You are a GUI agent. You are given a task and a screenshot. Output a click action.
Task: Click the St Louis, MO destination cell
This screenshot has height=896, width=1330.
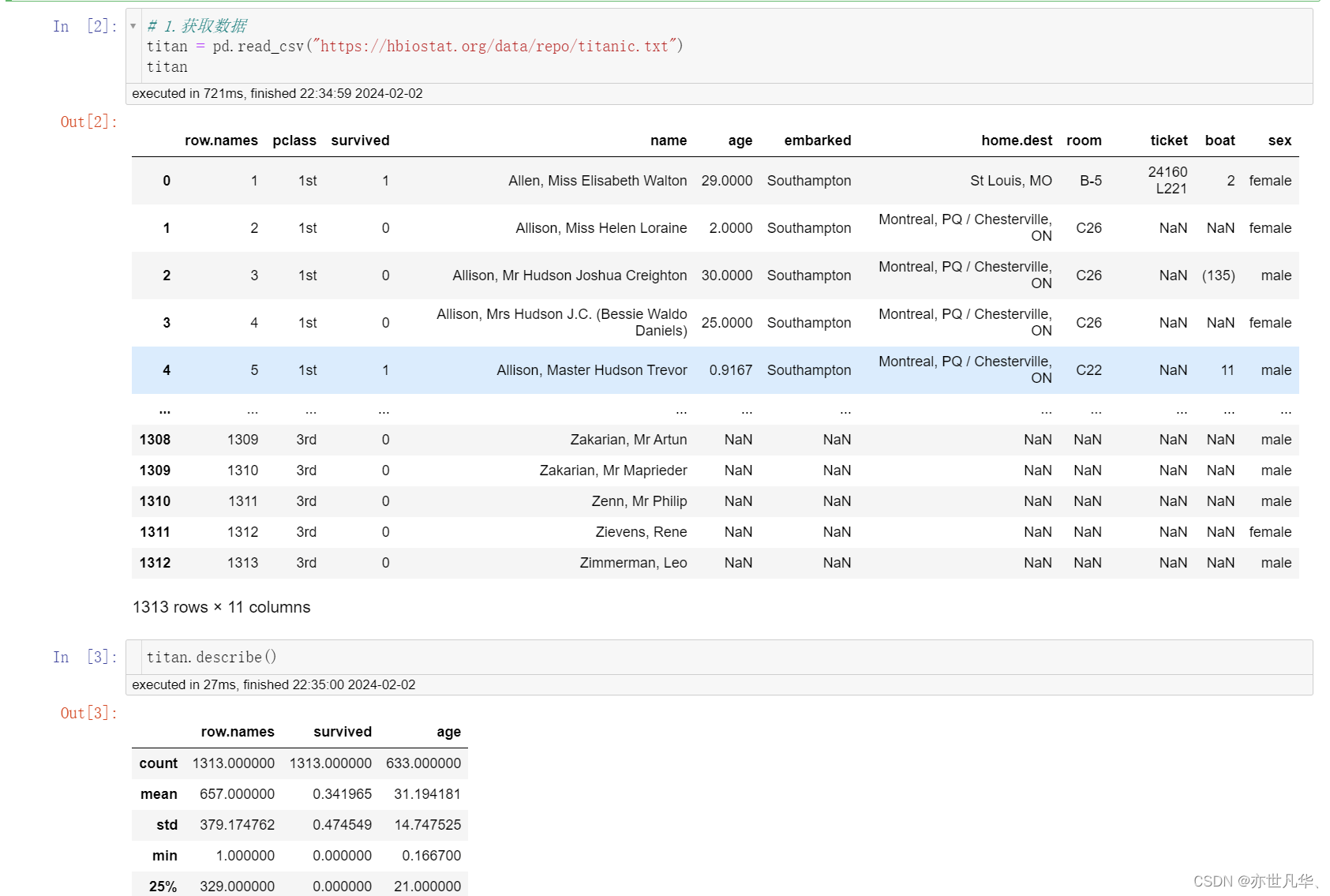click(1011, 181)
